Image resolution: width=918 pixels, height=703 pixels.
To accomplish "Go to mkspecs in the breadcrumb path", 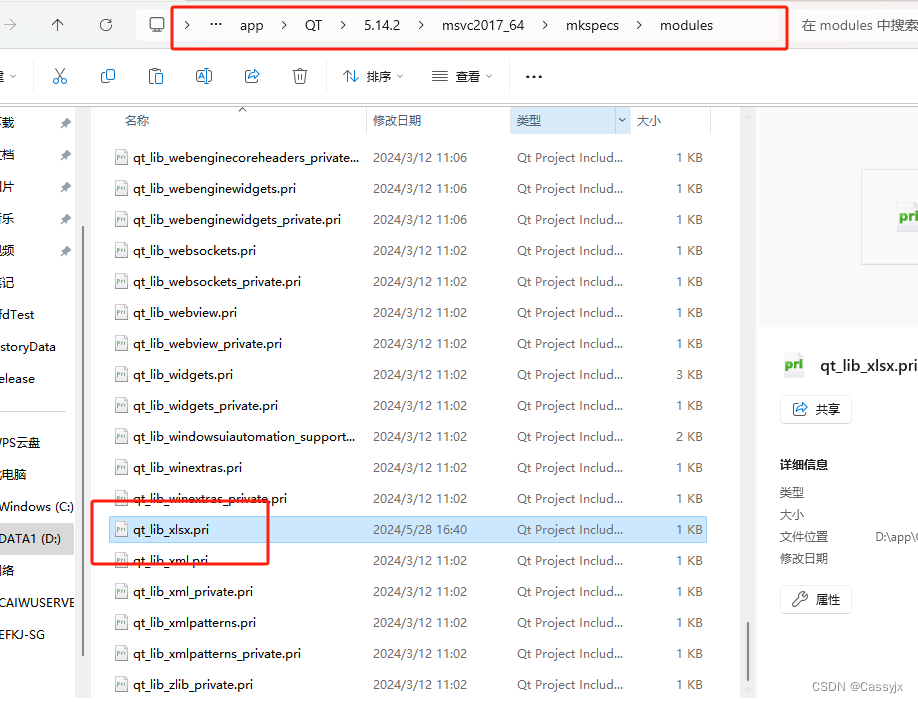I will coord(592,25).
